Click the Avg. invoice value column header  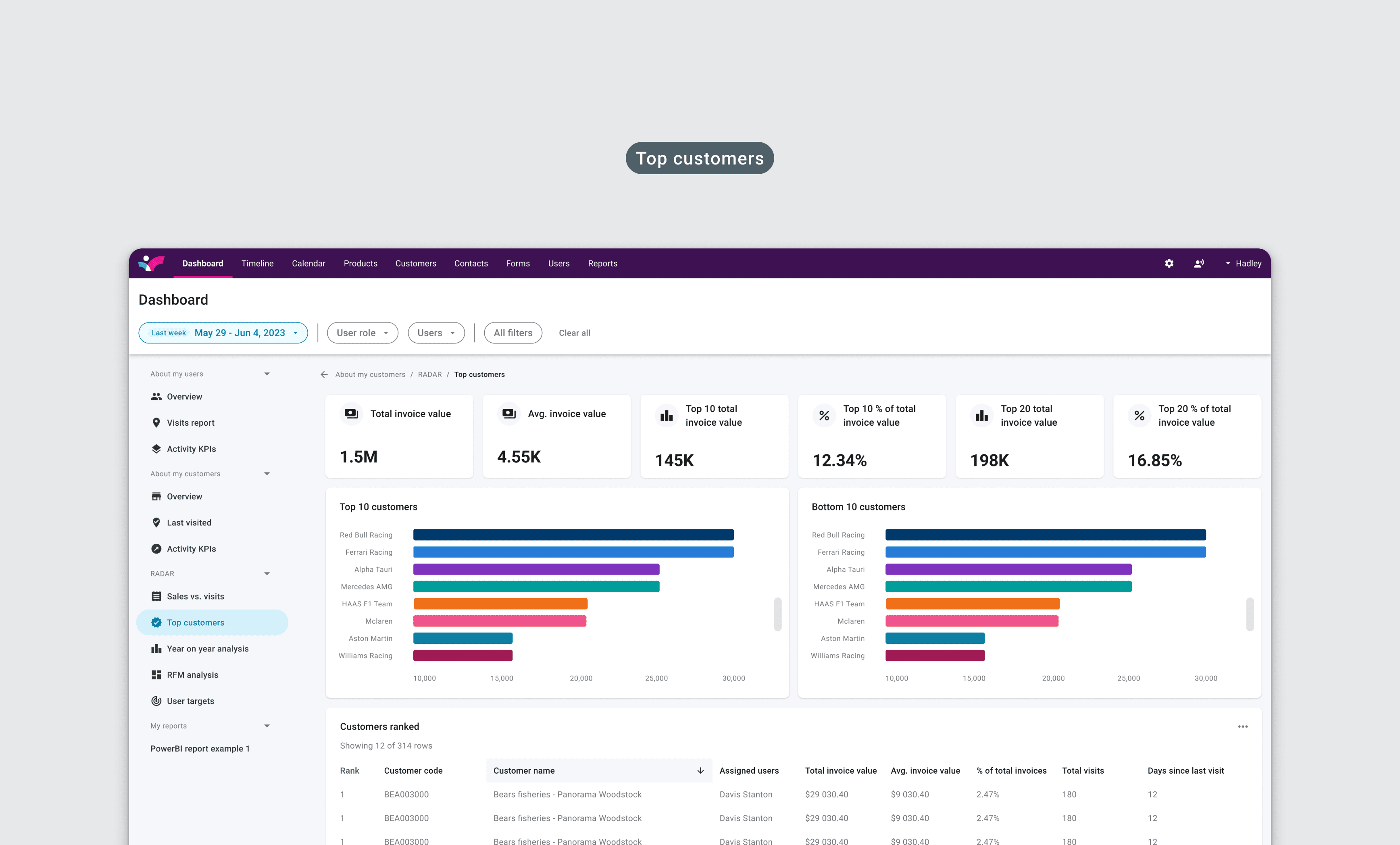coord(925,771)
